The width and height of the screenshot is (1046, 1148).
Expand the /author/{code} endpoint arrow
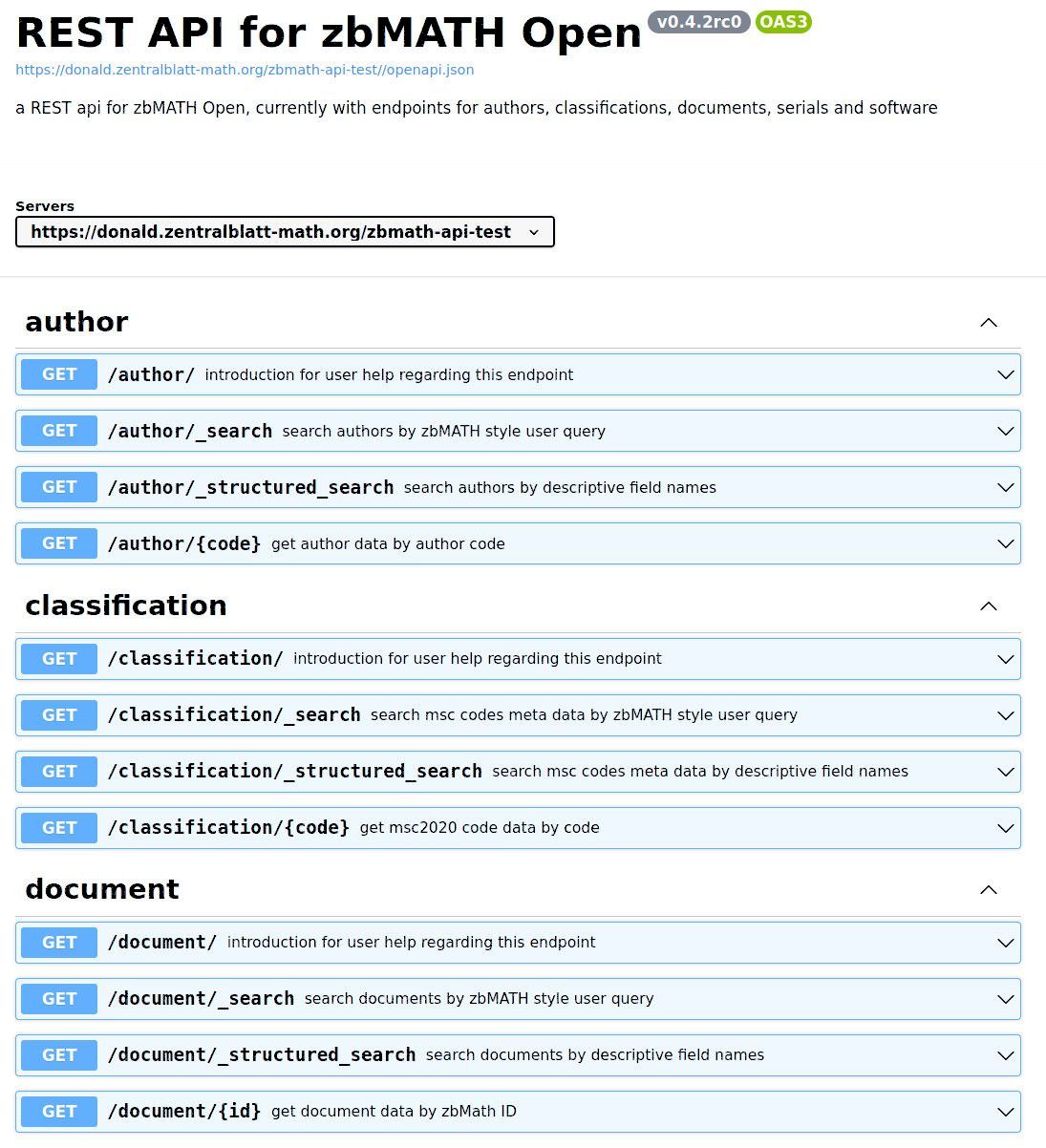pyautogui.click(x=1005, y=543)
